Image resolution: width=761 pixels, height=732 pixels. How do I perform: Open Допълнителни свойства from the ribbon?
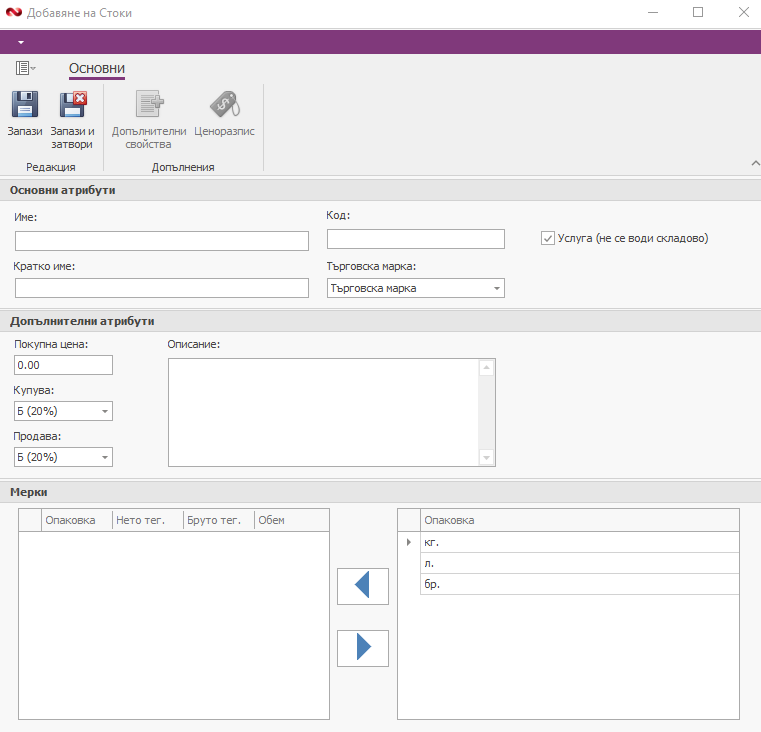click(x=149, y=106)
